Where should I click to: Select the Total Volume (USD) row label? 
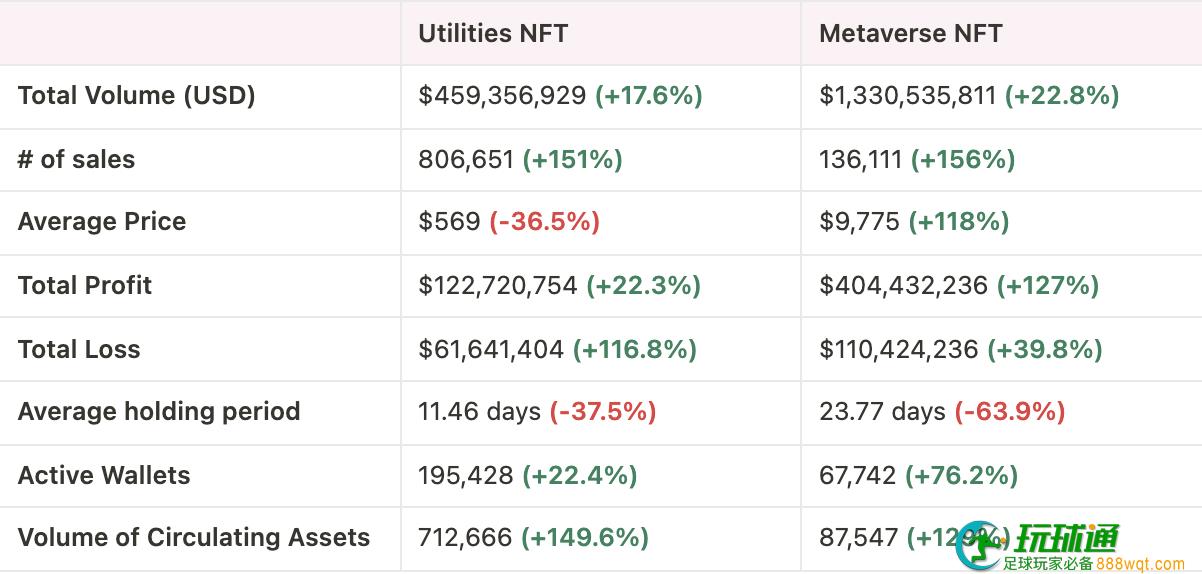pyautogui.click(x=137, y=96)
